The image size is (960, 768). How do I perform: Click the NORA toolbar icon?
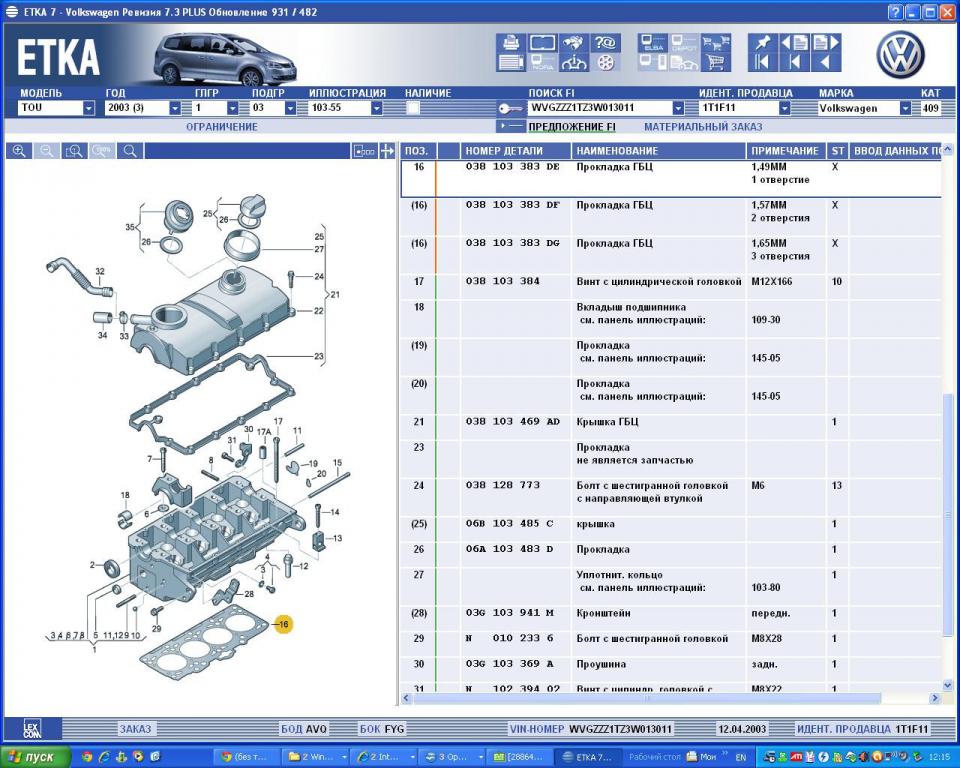click(542, 62)
